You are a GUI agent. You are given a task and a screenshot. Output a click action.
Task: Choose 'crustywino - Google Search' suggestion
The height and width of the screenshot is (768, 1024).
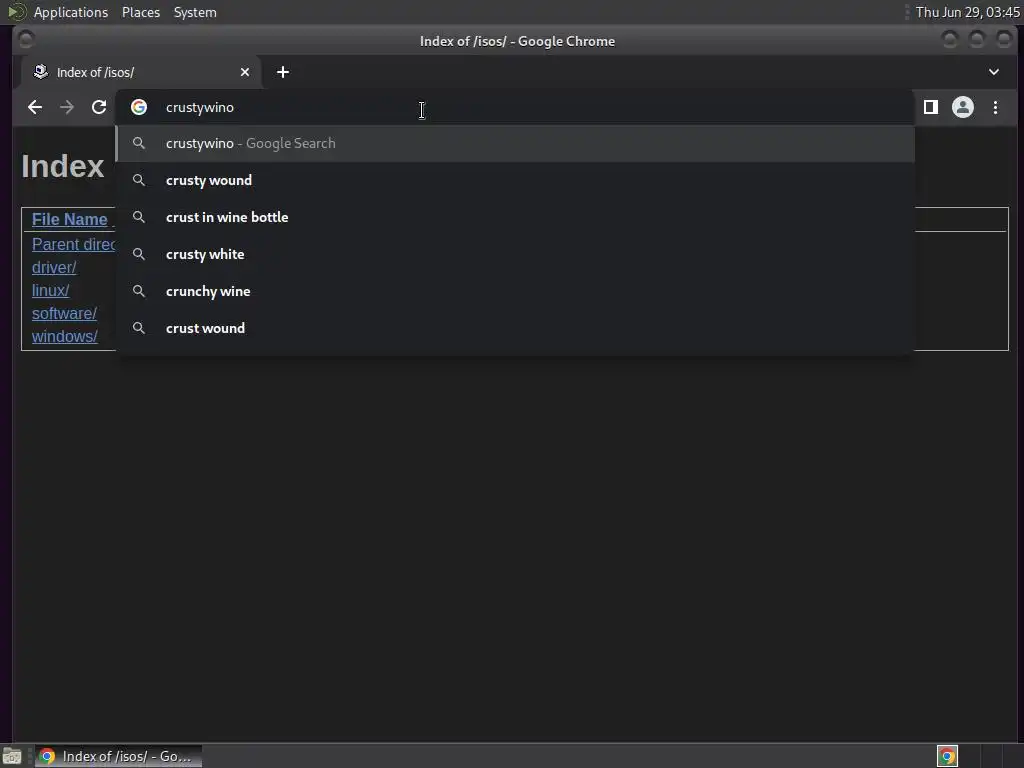515,144
